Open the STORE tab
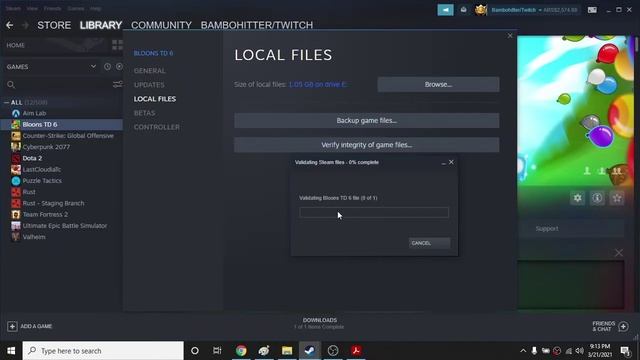 pos(54,25)
